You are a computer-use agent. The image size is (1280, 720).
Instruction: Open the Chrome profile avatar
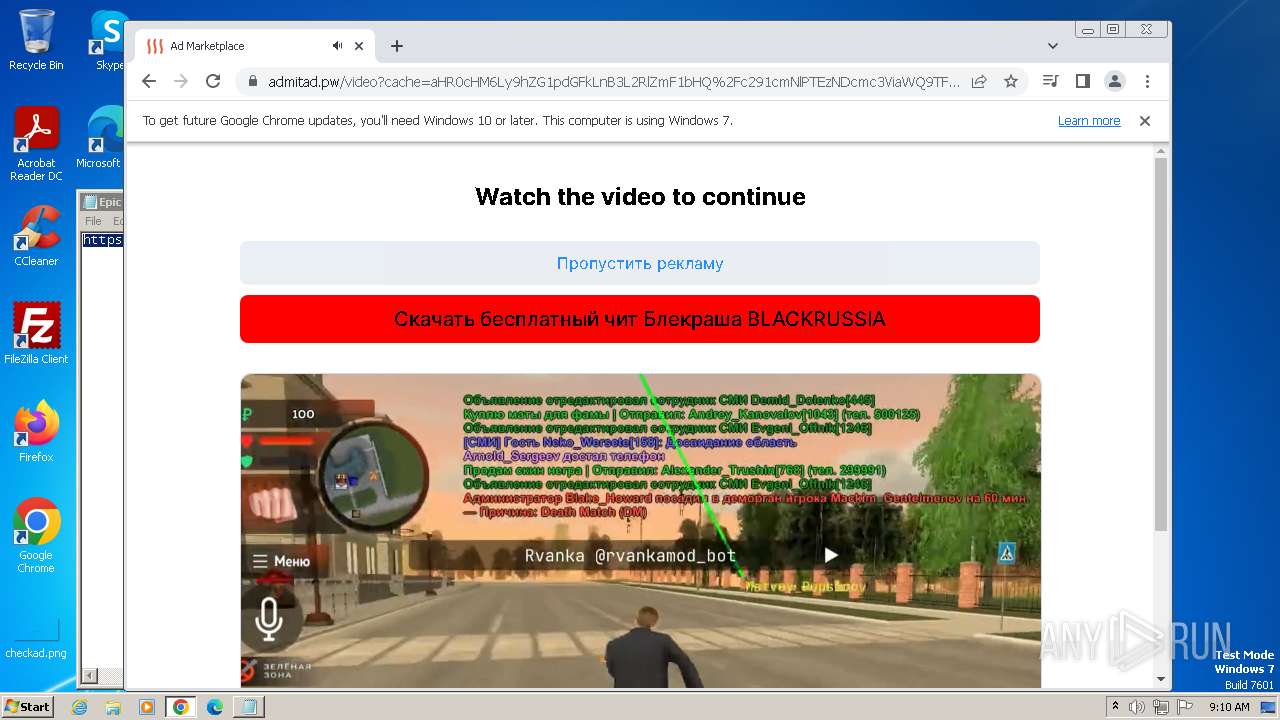click(1114, 81)
